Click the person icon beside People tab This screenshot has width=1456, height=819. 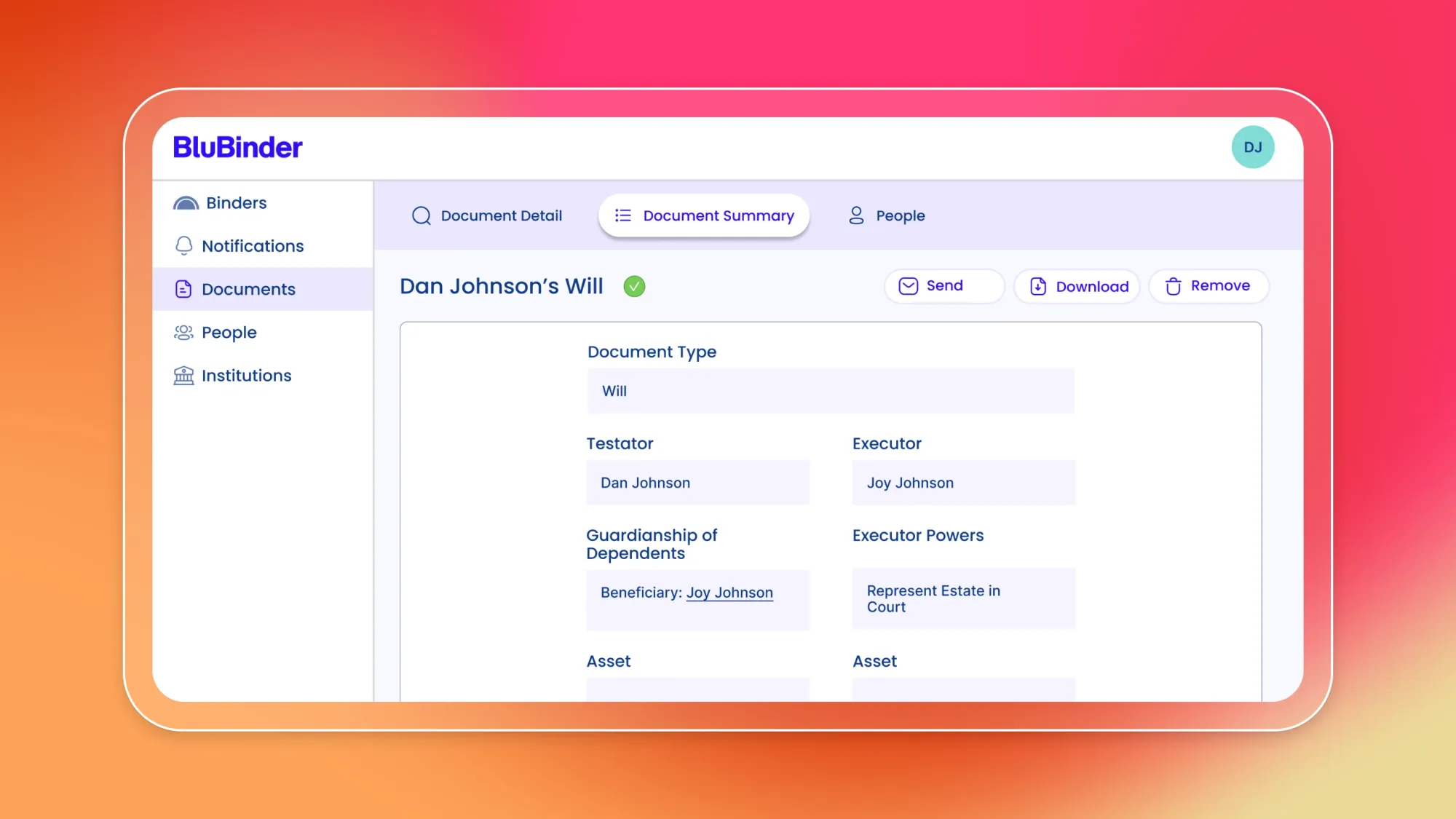coord(855,215)
